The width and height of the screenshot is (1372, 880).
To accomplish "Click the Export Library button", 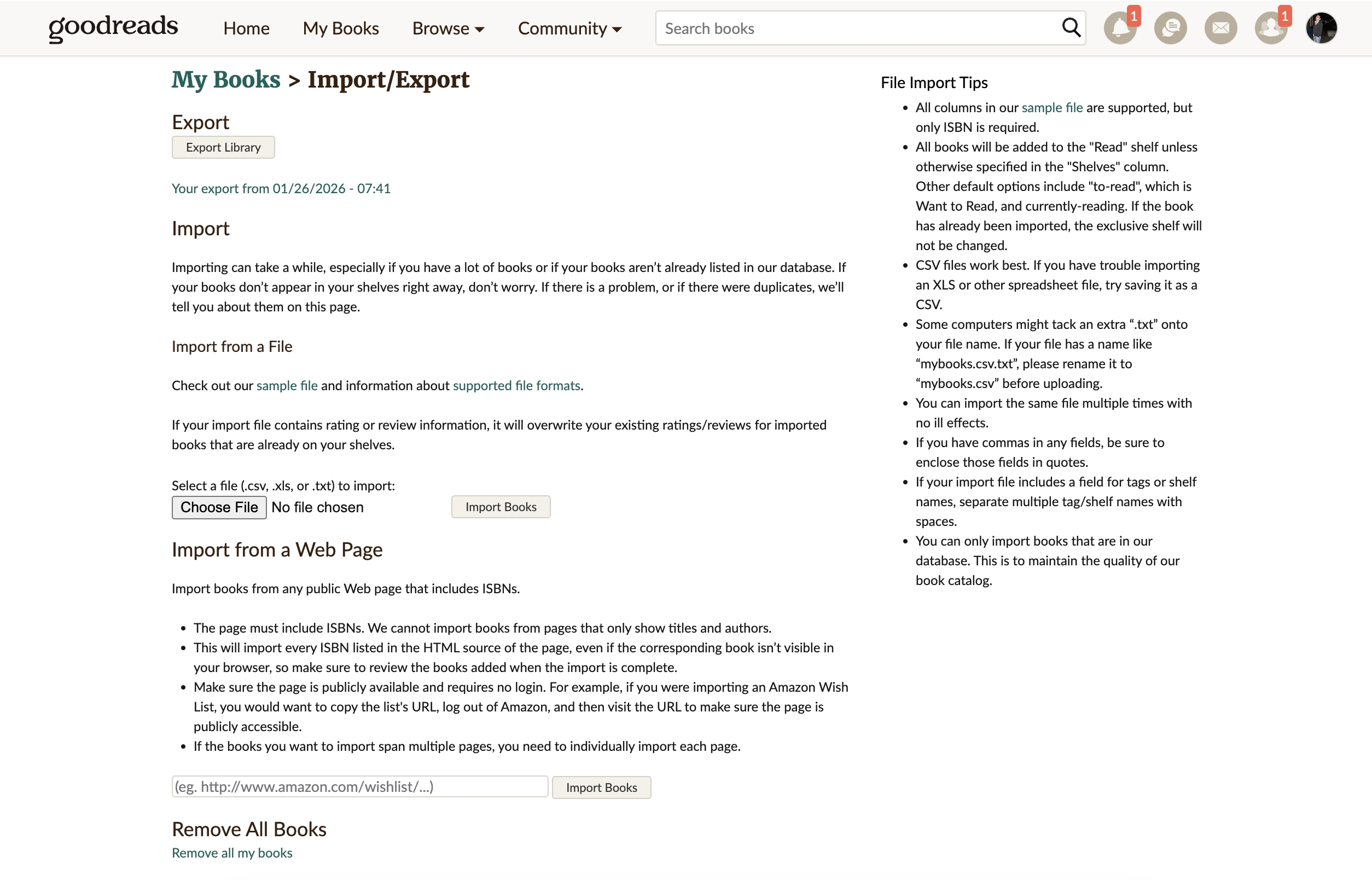I will point(223,147).
